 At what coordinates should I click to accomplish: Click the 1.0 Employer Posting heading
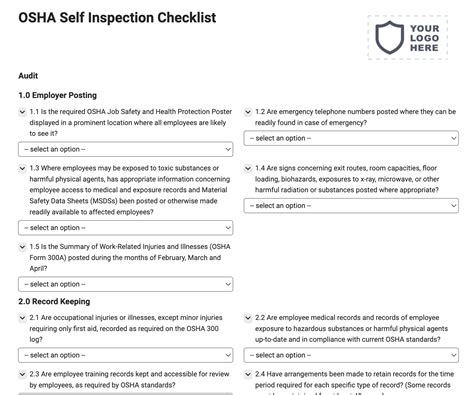click(x=57, y=95)
